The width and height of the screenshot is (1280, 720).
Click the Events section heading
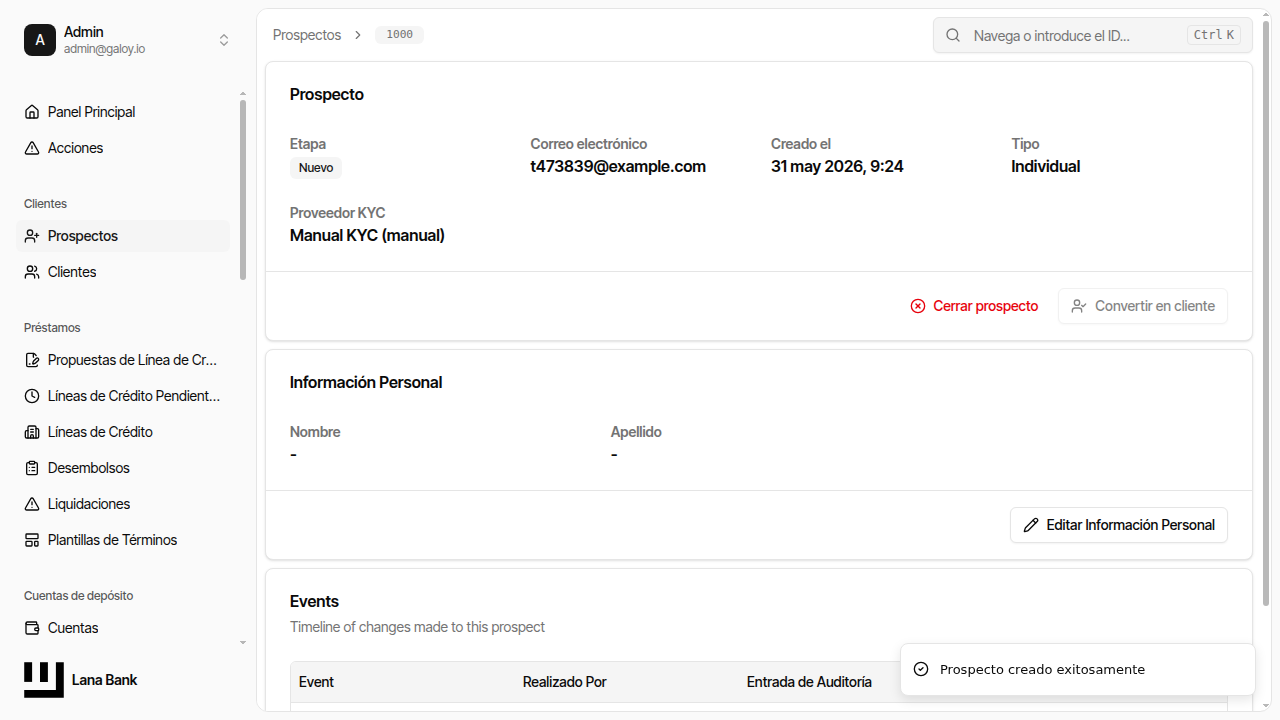[314, 602]
